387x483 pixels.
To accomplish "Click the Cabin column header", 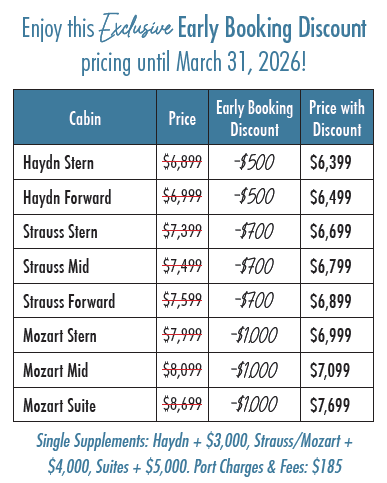I will click(x=85, y=118).
